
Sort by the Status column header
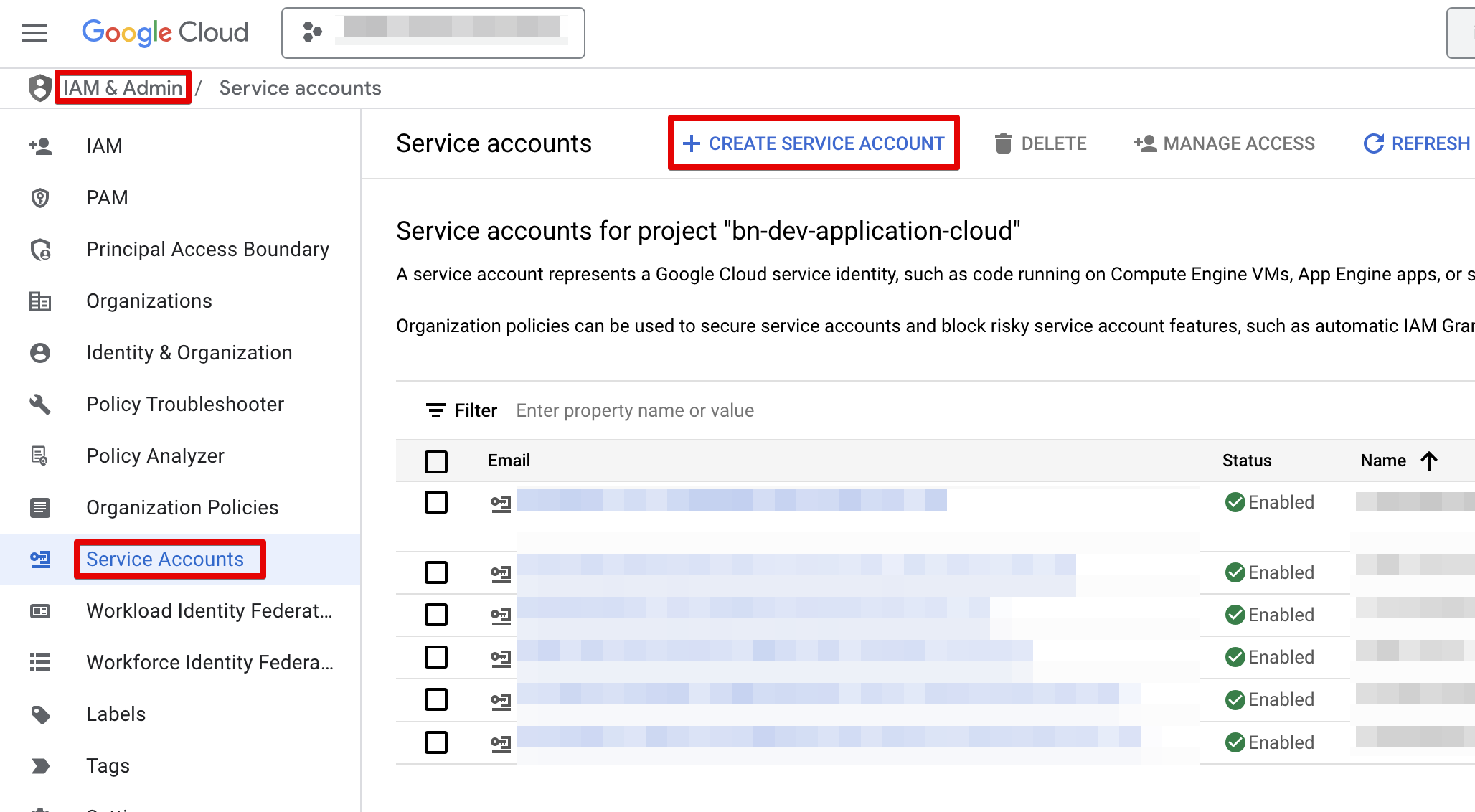(x=1247, y=461)
